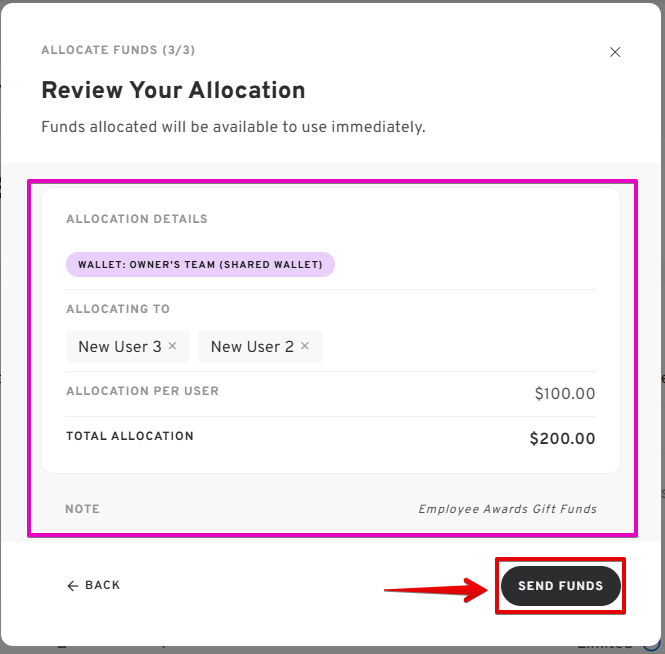Click the Owner's Team shared wallet badge

coord(200,264)
